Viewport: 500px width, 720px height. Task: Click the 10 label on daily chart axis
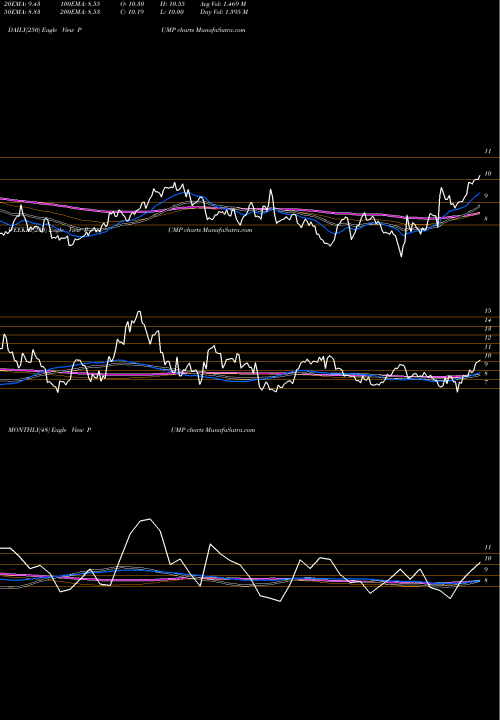coord(488,174)
